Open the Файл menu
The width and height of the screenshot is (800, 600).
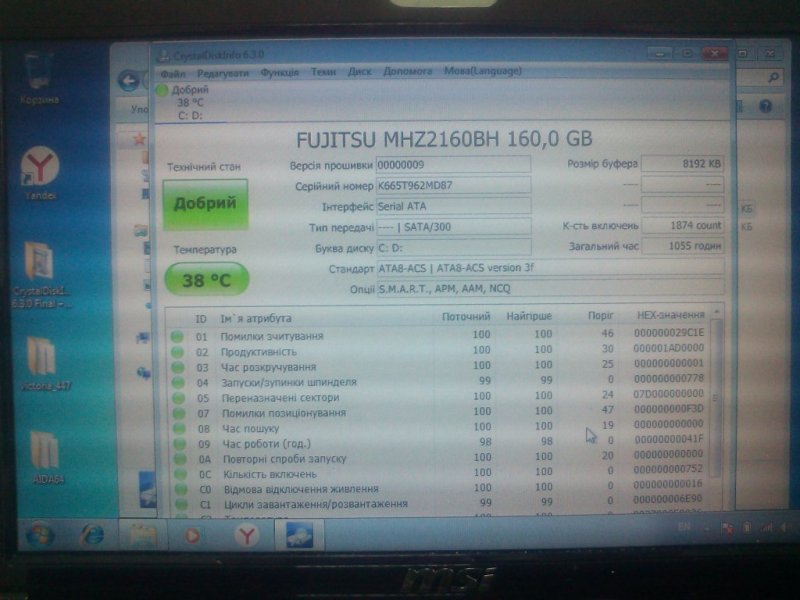pyautogui.click(x=171, y=72)
